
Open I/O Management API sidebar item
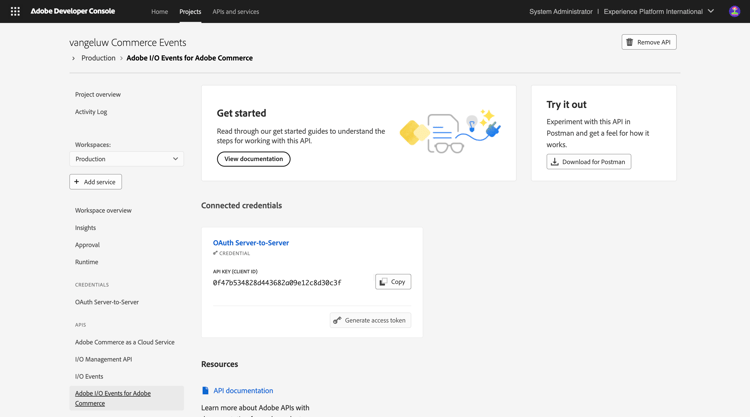point(103,360)
